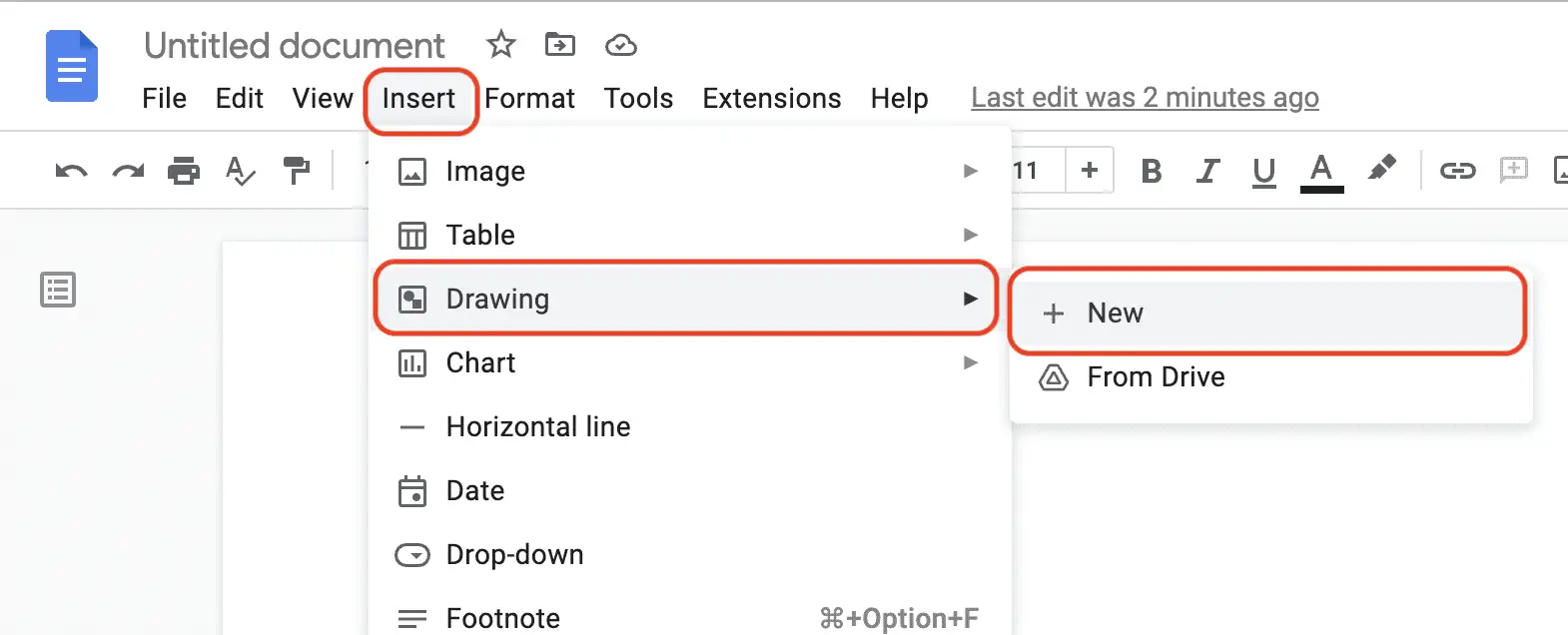Open the Format menu
This screenshot has height=635, width=1568.
coord(529,98)
